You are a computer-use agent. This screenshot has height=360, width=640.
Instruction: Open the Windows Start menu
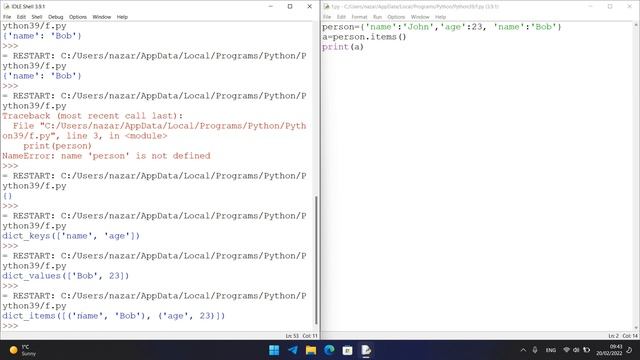click(274, 350)
